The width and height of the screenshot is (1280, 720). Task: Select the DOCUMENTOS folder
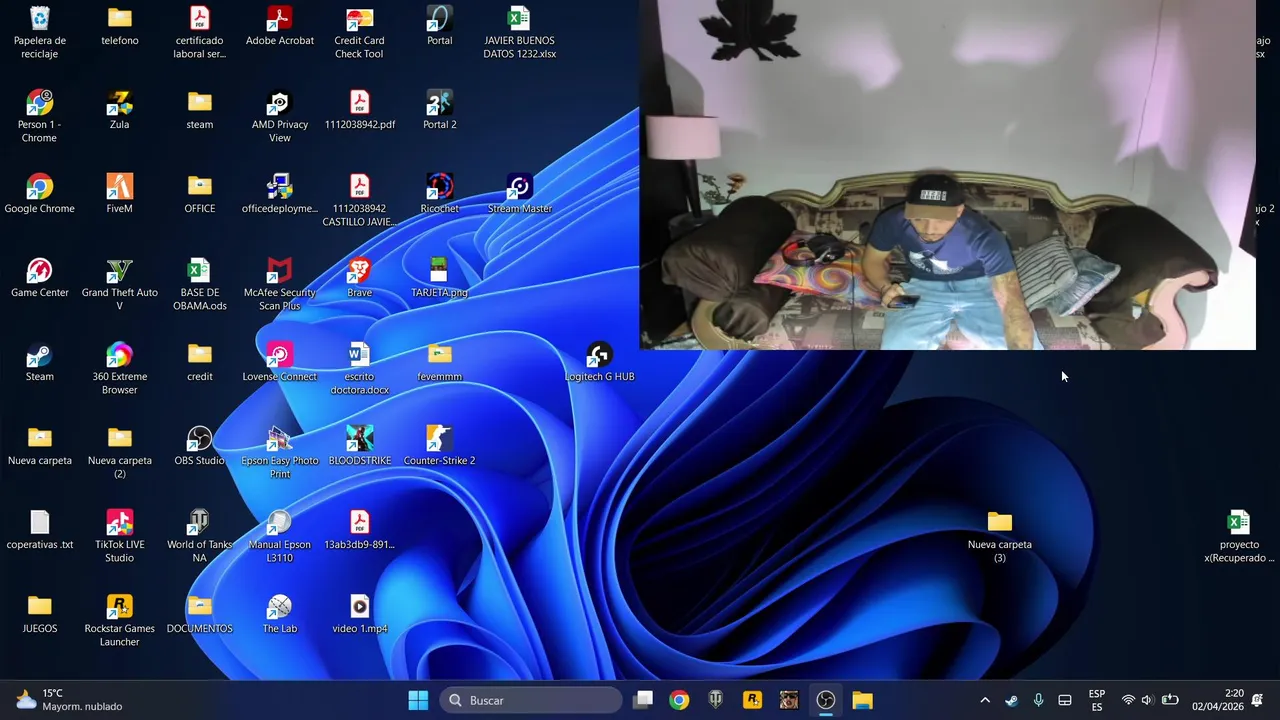200,614
